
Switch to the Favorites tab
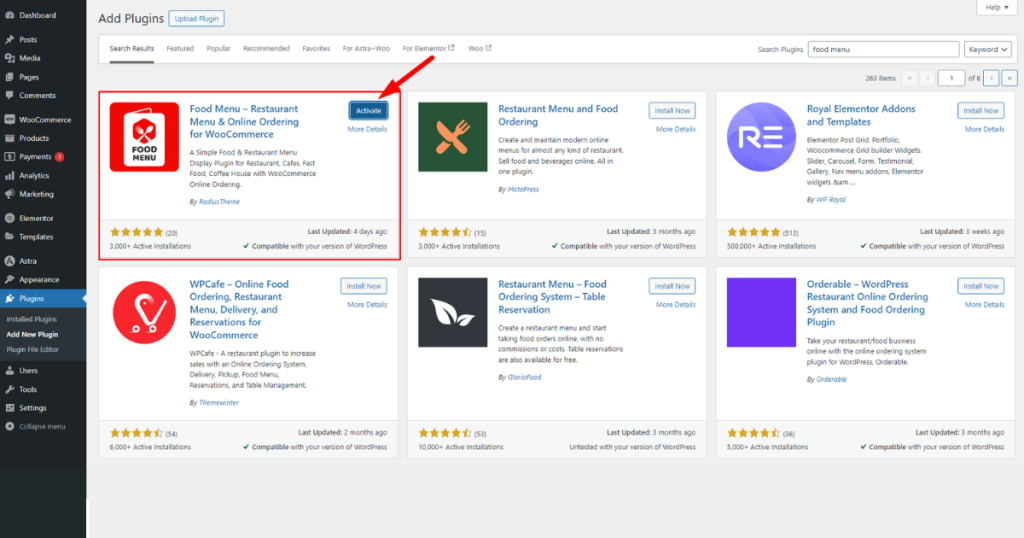(x=316, y=48)
